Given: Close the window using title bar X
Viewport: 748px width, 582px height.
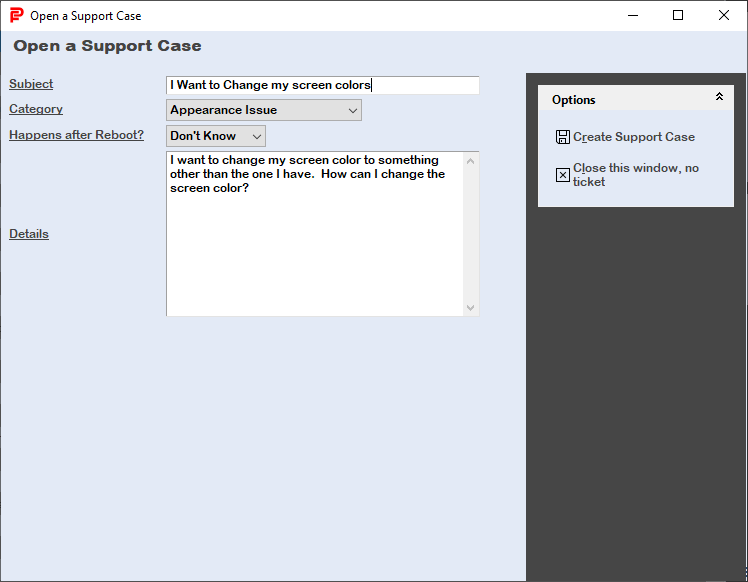Looking at the screenshot, I should [x=723, y=15].
